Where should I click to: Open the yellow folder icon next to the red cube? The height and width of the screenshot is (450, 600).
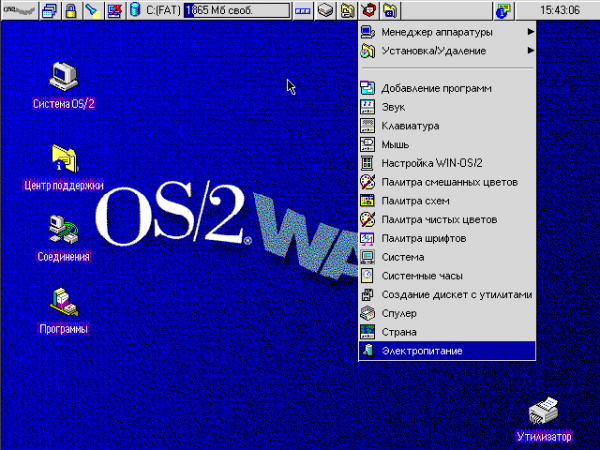(391, 10)
